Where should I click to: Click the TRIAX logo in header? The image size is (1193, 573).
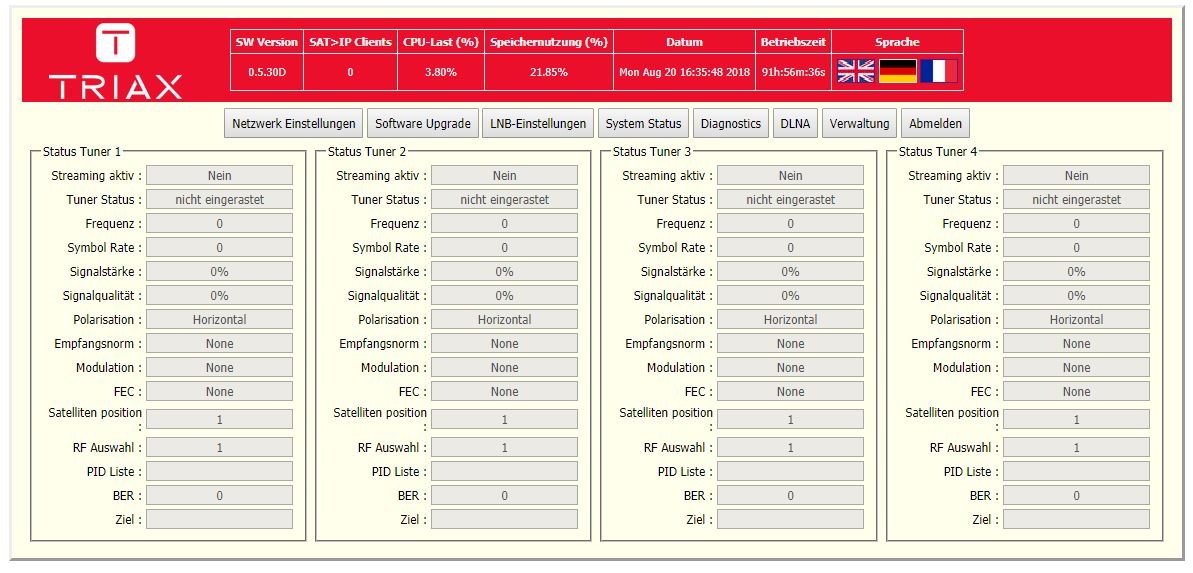pyautogui.click(x=116, y=61)
